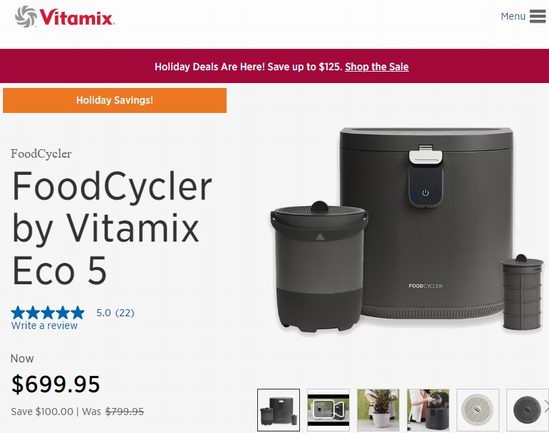Open the Shop the Sale link

377,67
